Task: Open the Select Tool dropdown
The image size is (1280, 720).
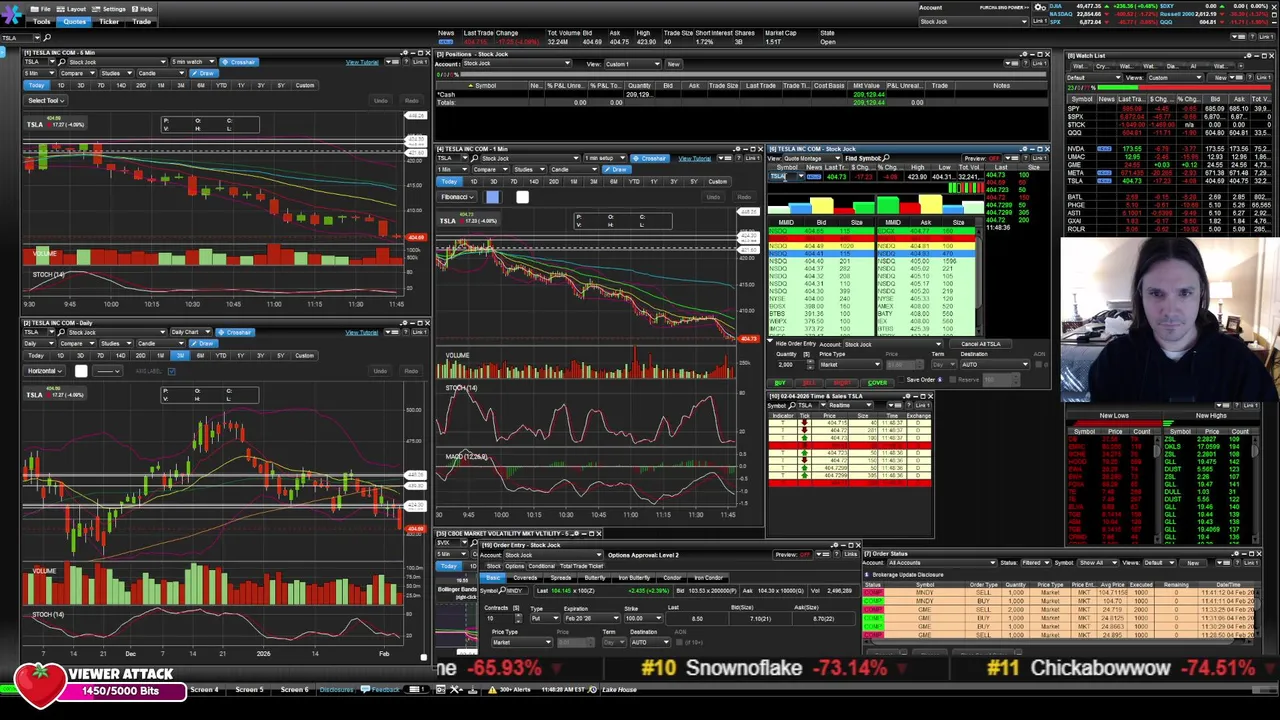Action: (46, 100)
